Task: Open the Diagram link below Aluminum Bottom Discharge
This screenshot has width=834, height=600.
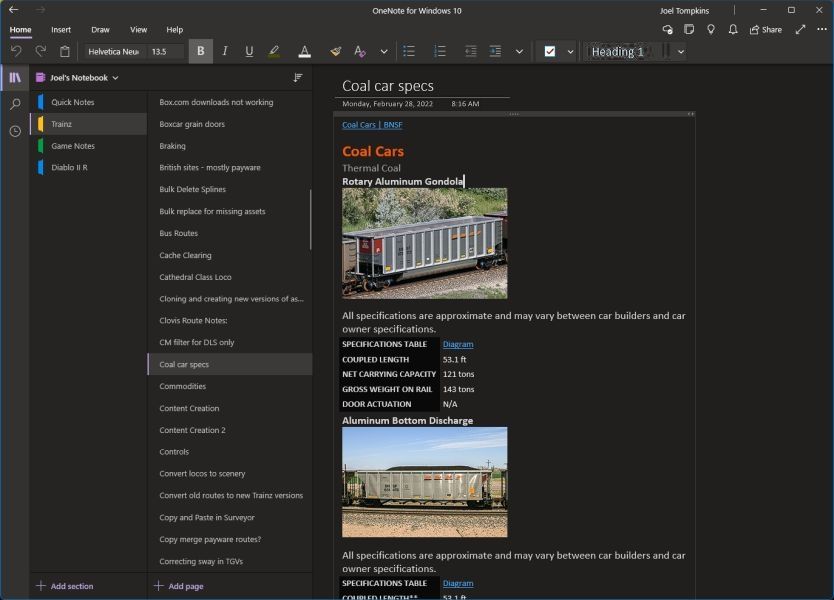Action: 458,584
